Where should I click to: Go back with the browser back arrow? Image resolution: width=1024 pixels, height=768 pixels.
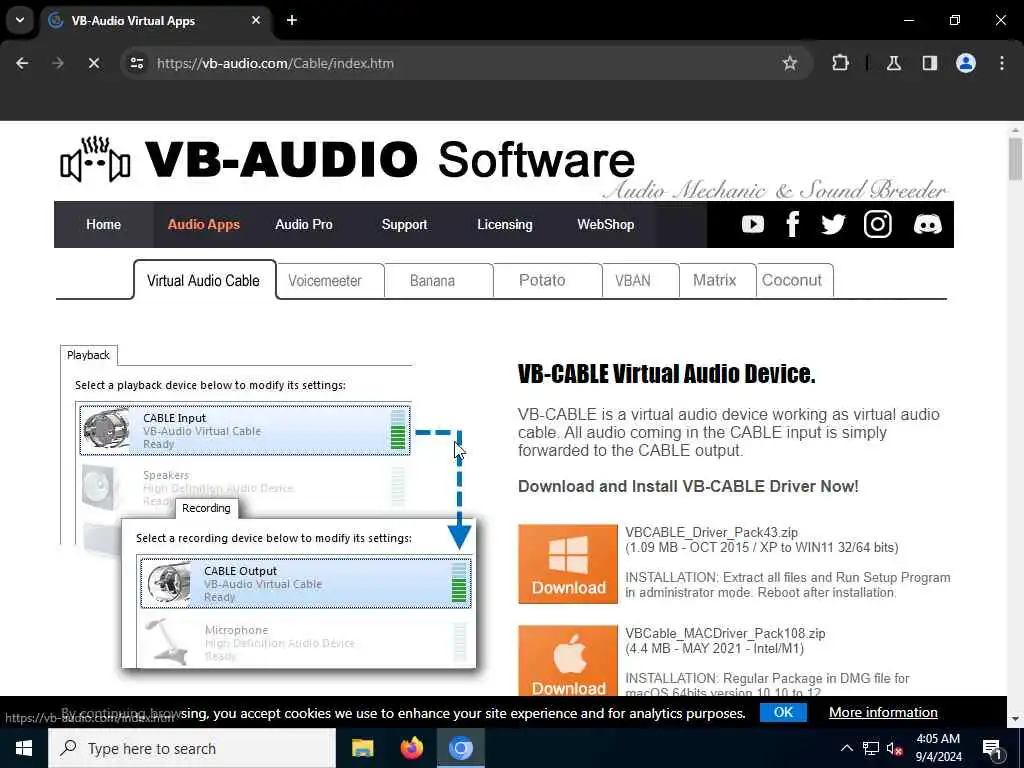pos(22,63)
